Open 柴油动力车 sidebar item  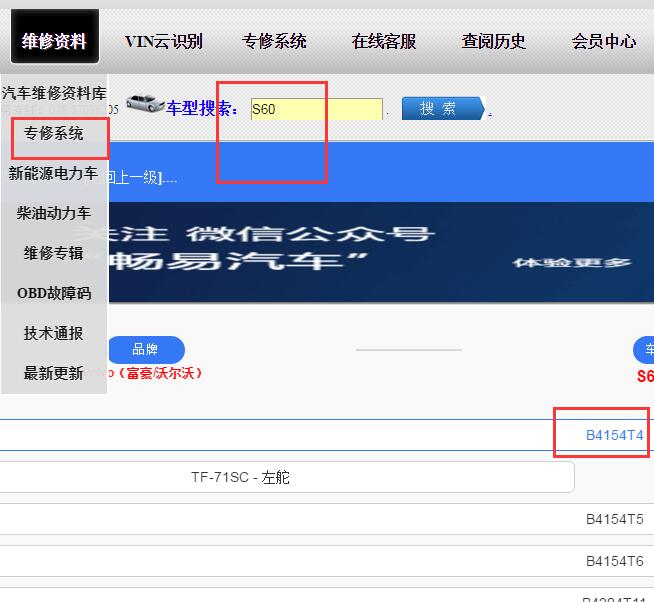click(53, 213)
